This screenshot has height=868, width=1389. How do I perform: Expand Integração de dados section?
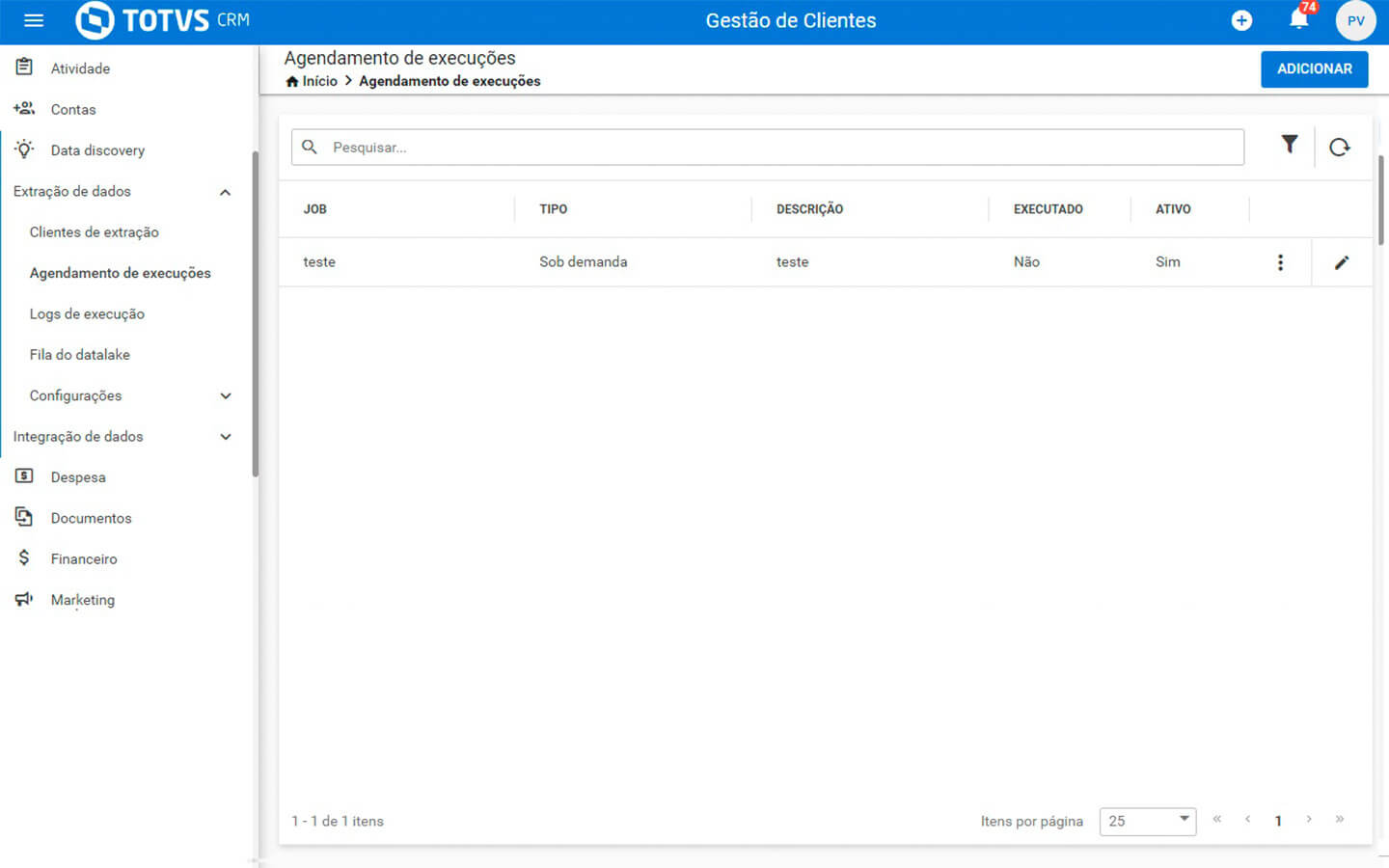(225, 437)
